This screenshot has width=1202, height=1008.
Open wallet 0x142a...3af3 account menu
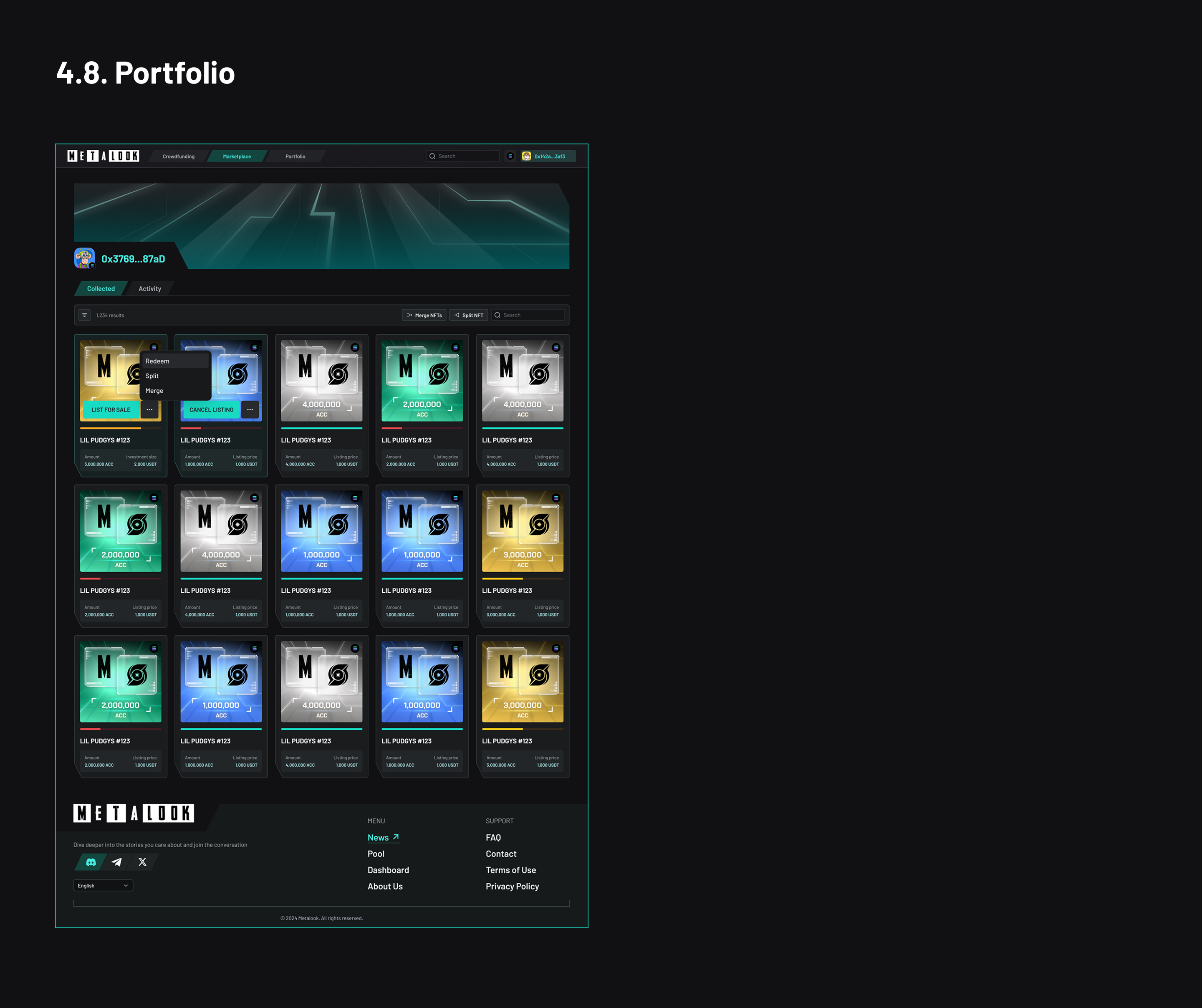tap(548, 156)
